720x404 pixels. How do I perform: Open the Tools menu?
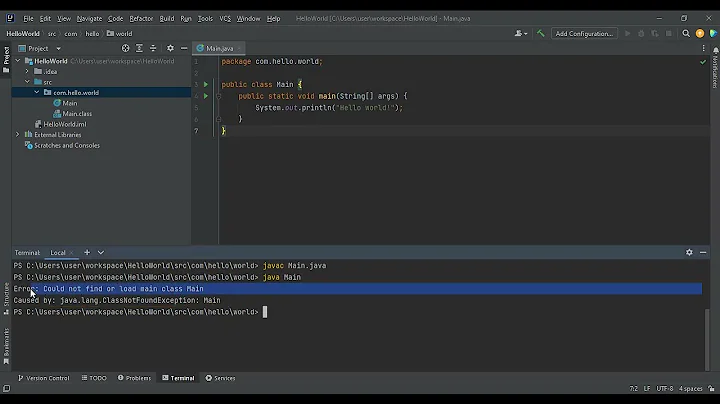[205, 19]
